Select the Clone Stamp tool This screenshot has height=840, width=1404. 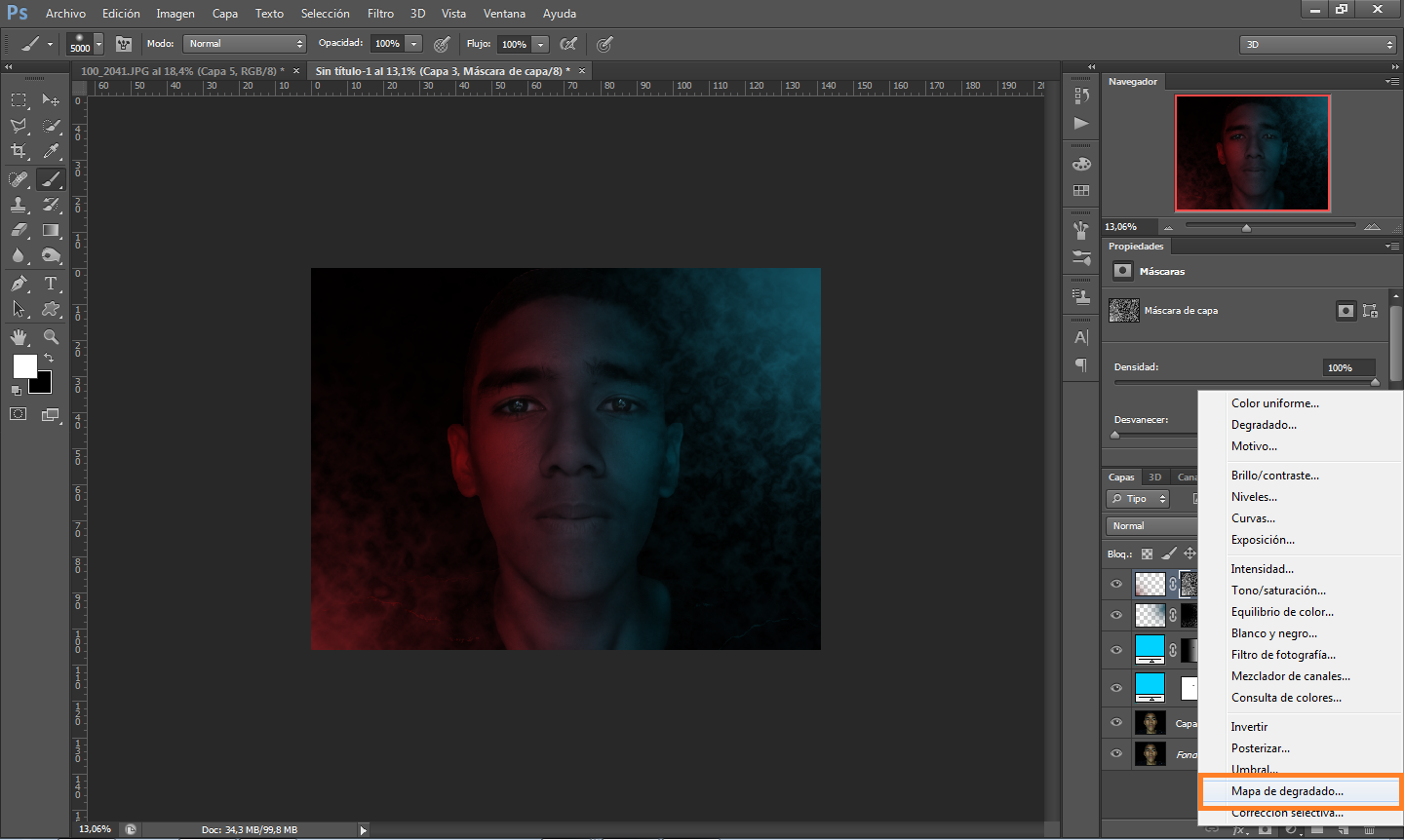[x=19, y=205]
